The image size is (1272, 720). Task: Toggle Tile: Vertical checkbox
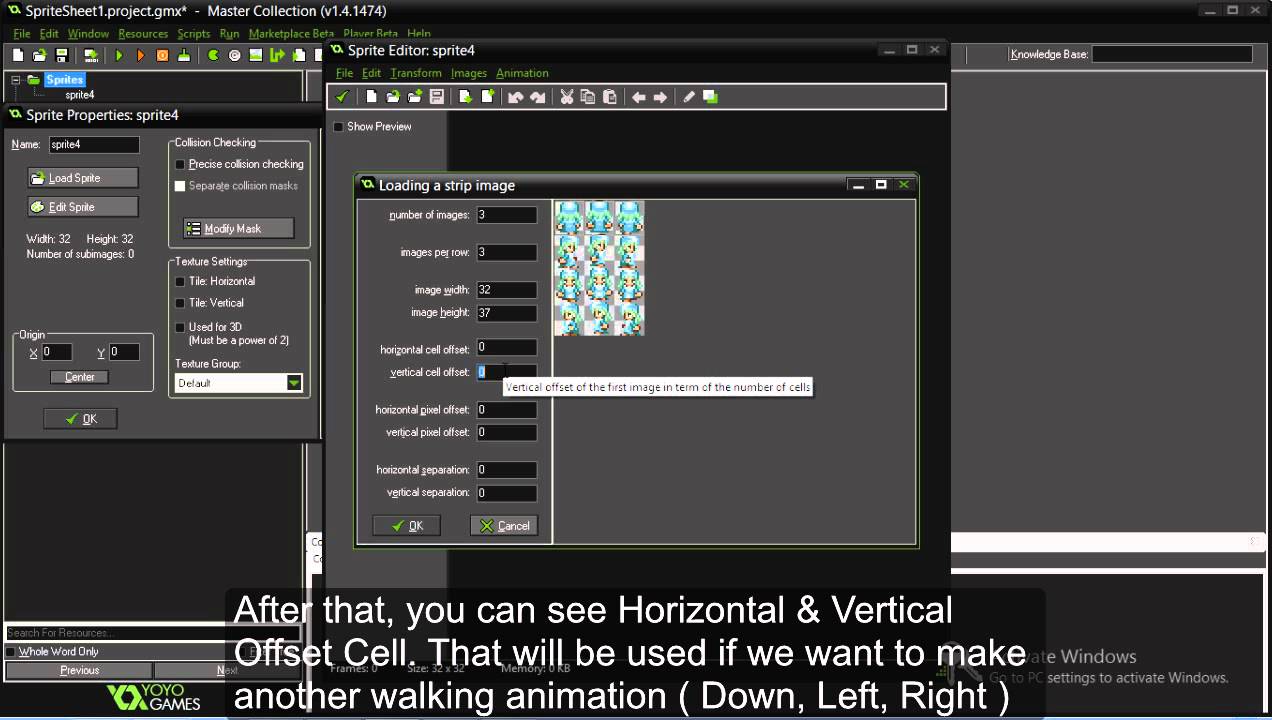click(180, 303)
